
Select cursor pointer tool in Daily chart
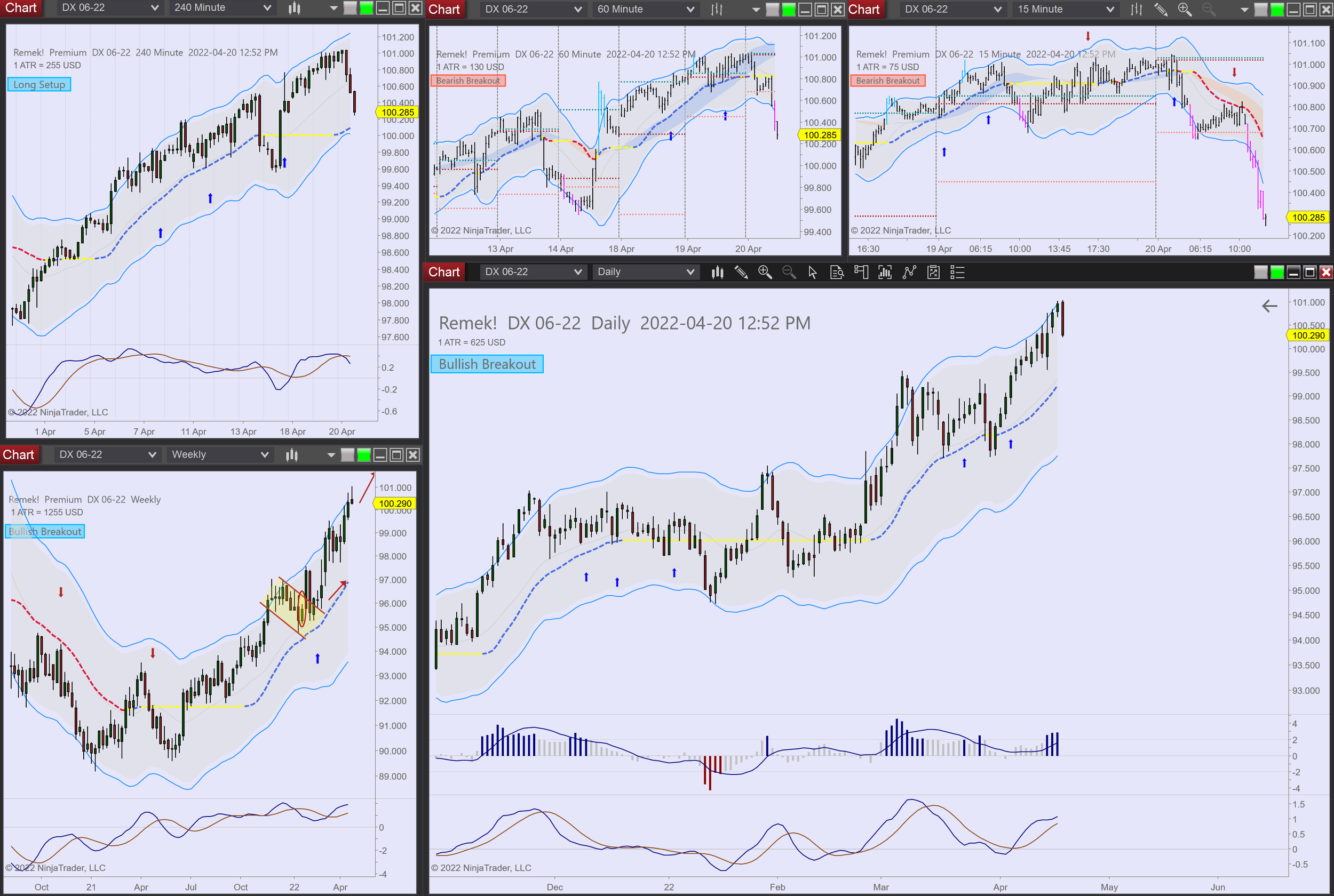(x=813, y=273)
